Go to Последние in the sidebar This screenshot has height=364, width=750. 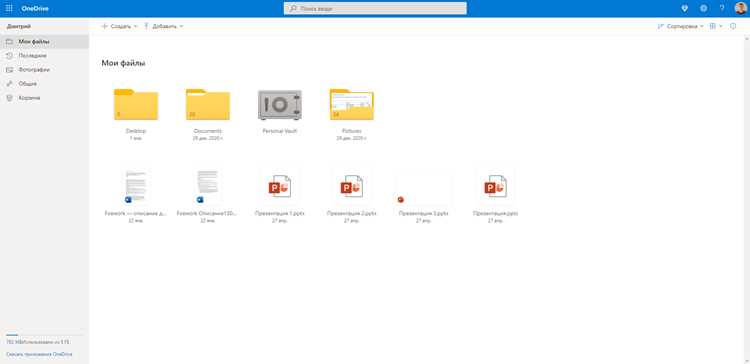(44, 56)
